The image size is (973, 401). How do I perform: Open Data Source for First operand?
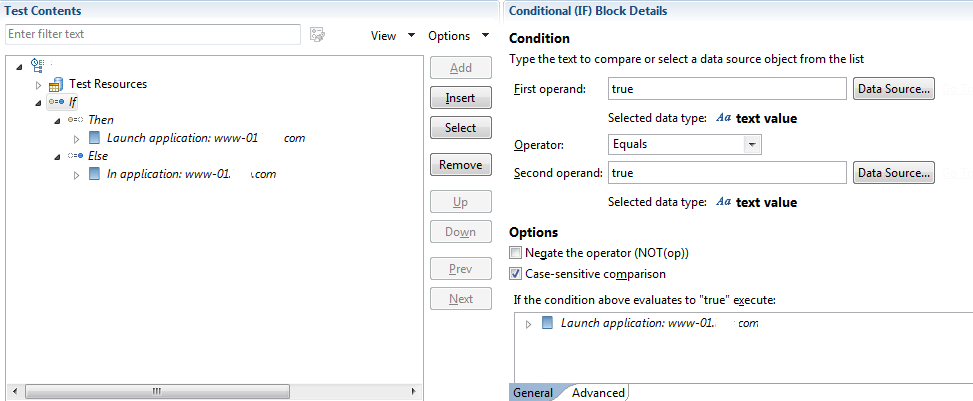click(894, 88)
